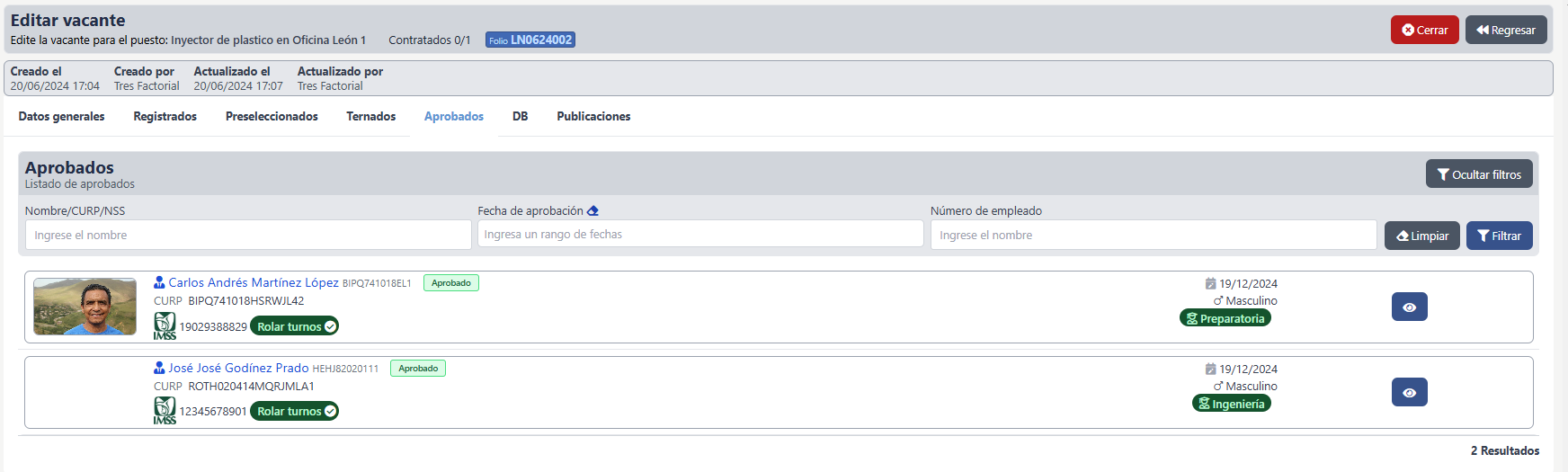The width and height of the screenshot is (1568, 472).
Task: Click CURP value BIPQ741018HSRWJL42
Action: [x=246, y=301]
